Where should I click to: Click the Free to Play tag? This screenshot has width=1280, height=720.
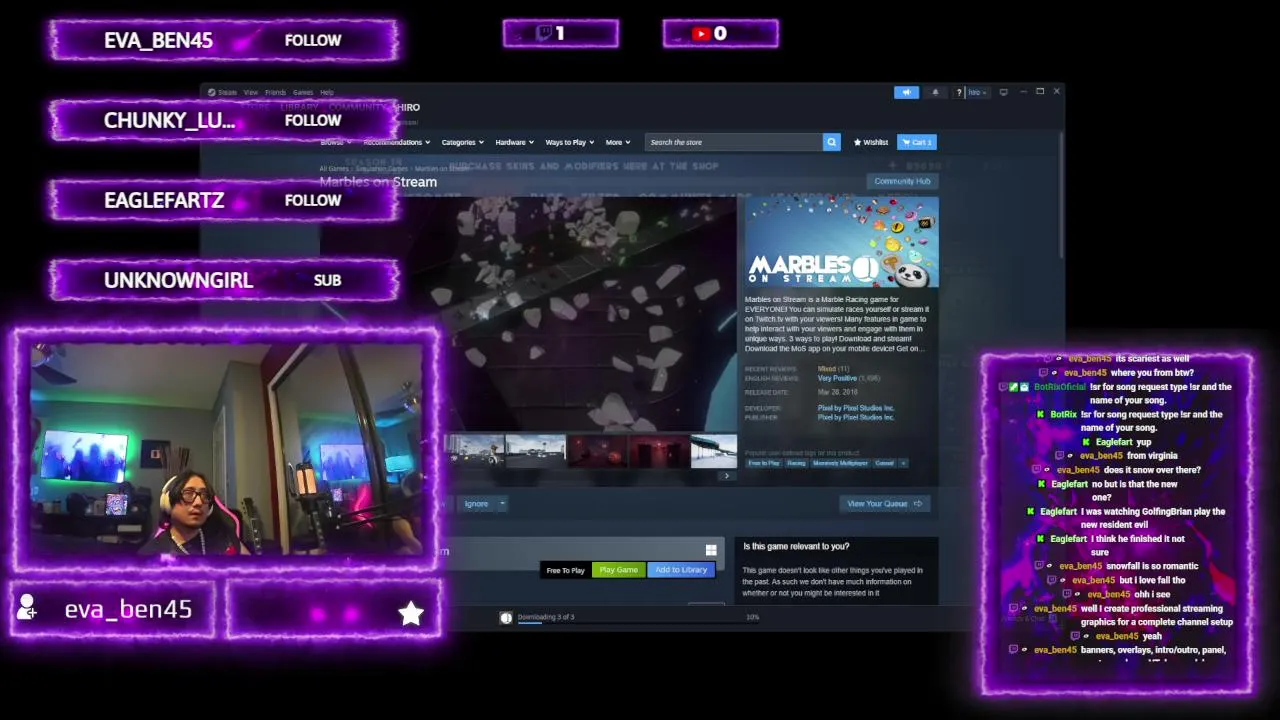pyautogui.click(x=764, y=463)
